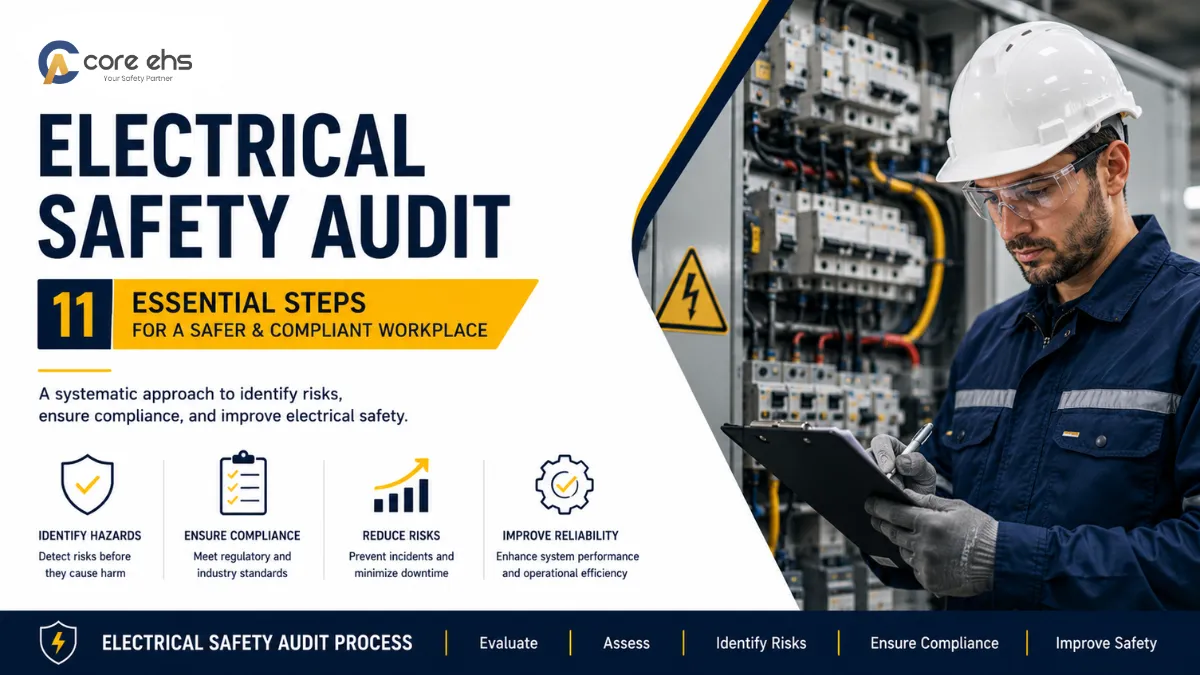Click the 'ENSURE COMPLIANCE' label
Screen dimensions: 1200x675
pos(242,536)
